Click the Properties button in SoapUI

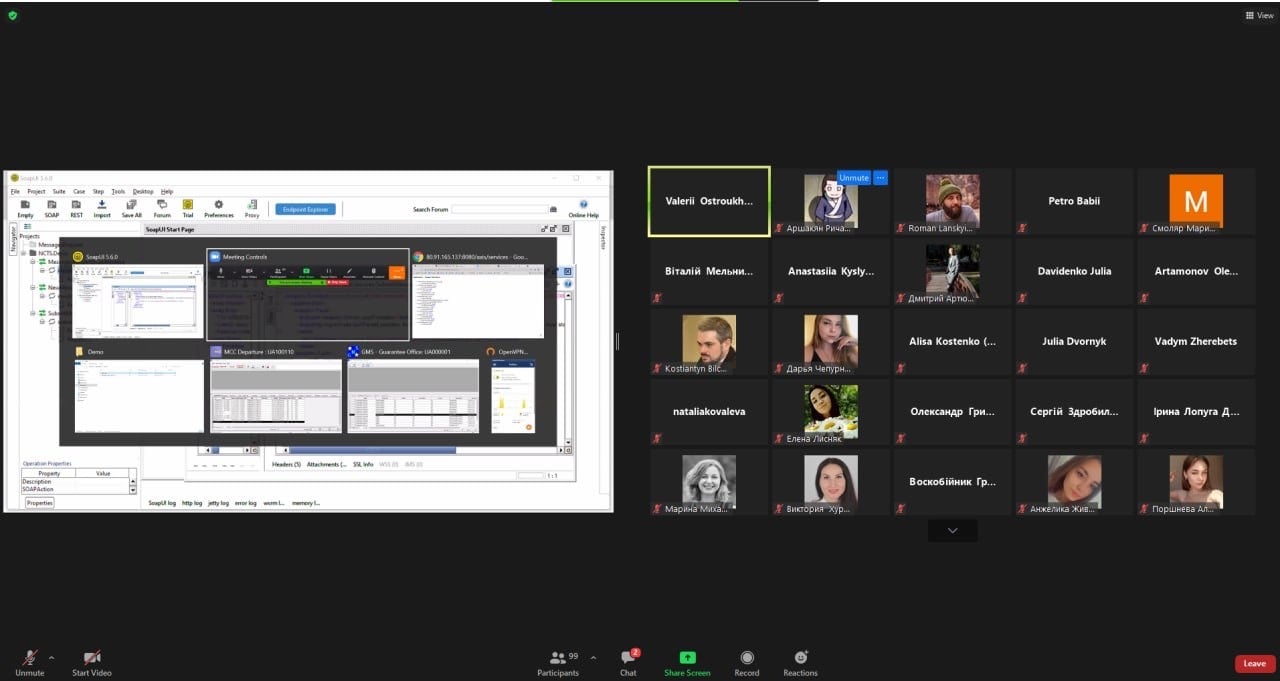coord(40,503)
